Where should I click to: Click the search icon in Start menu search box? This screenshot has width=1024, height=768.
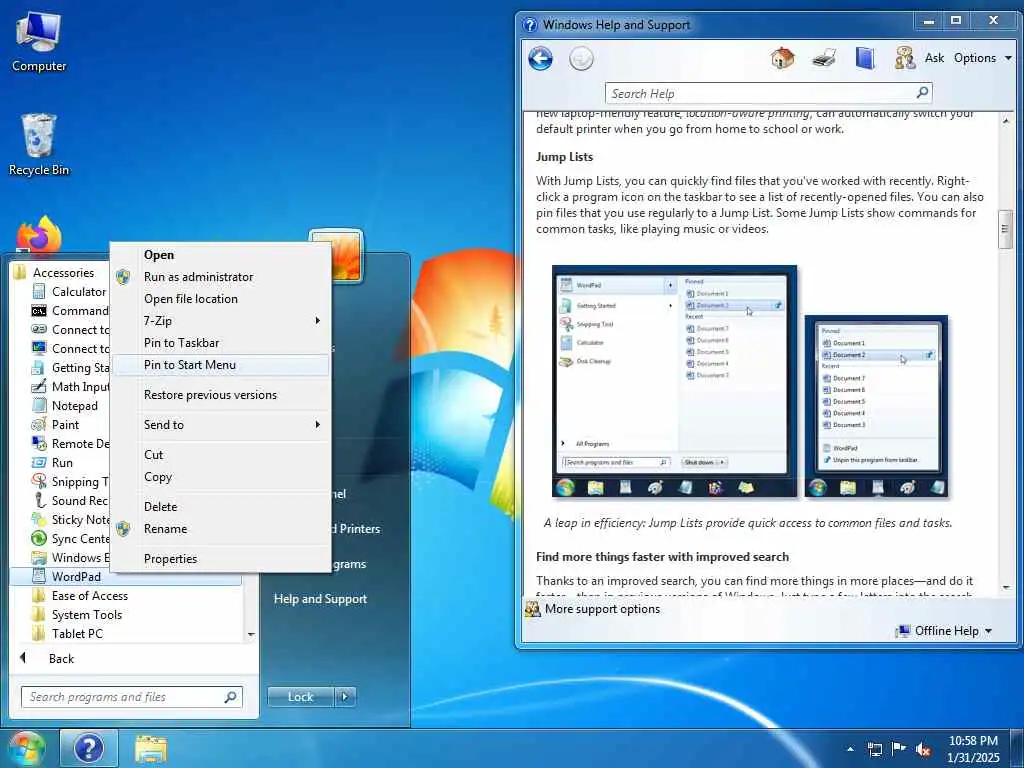pos(230,697)
